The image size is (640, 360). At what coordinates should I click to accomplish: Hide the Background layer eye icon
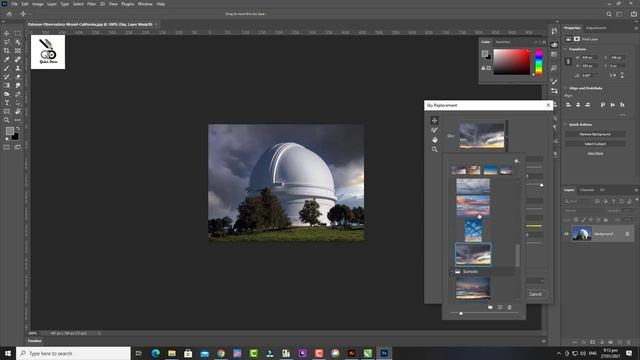pyautogui.click(x=566, y=234)
